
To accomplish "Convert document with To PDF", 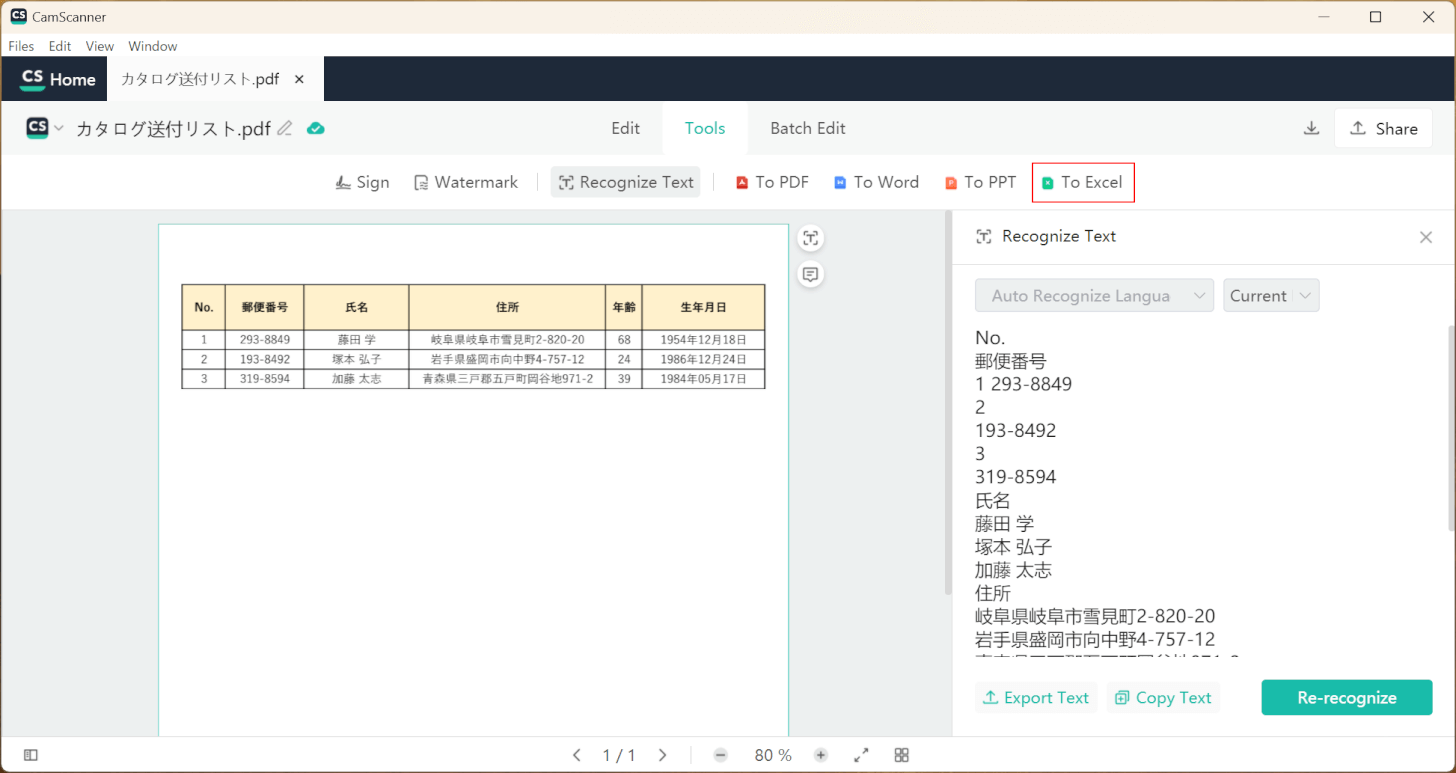I will (772, 182).
